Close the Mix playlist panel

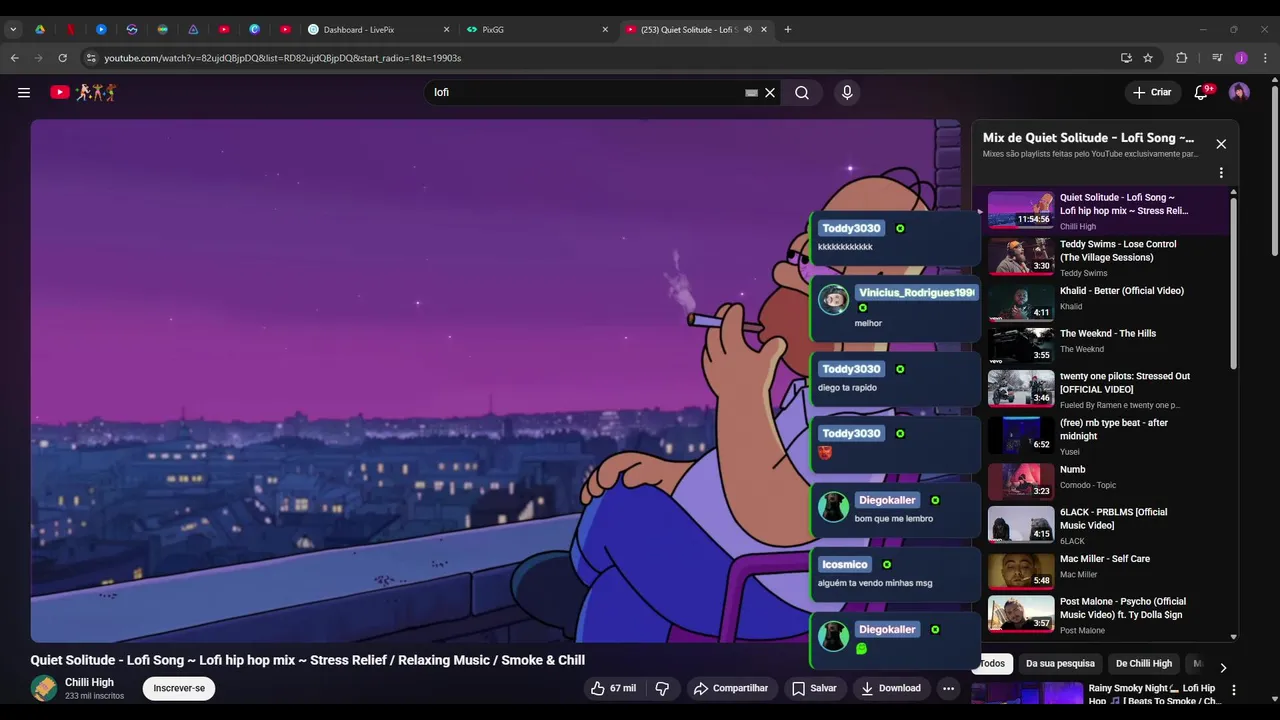coord(1221,144)
